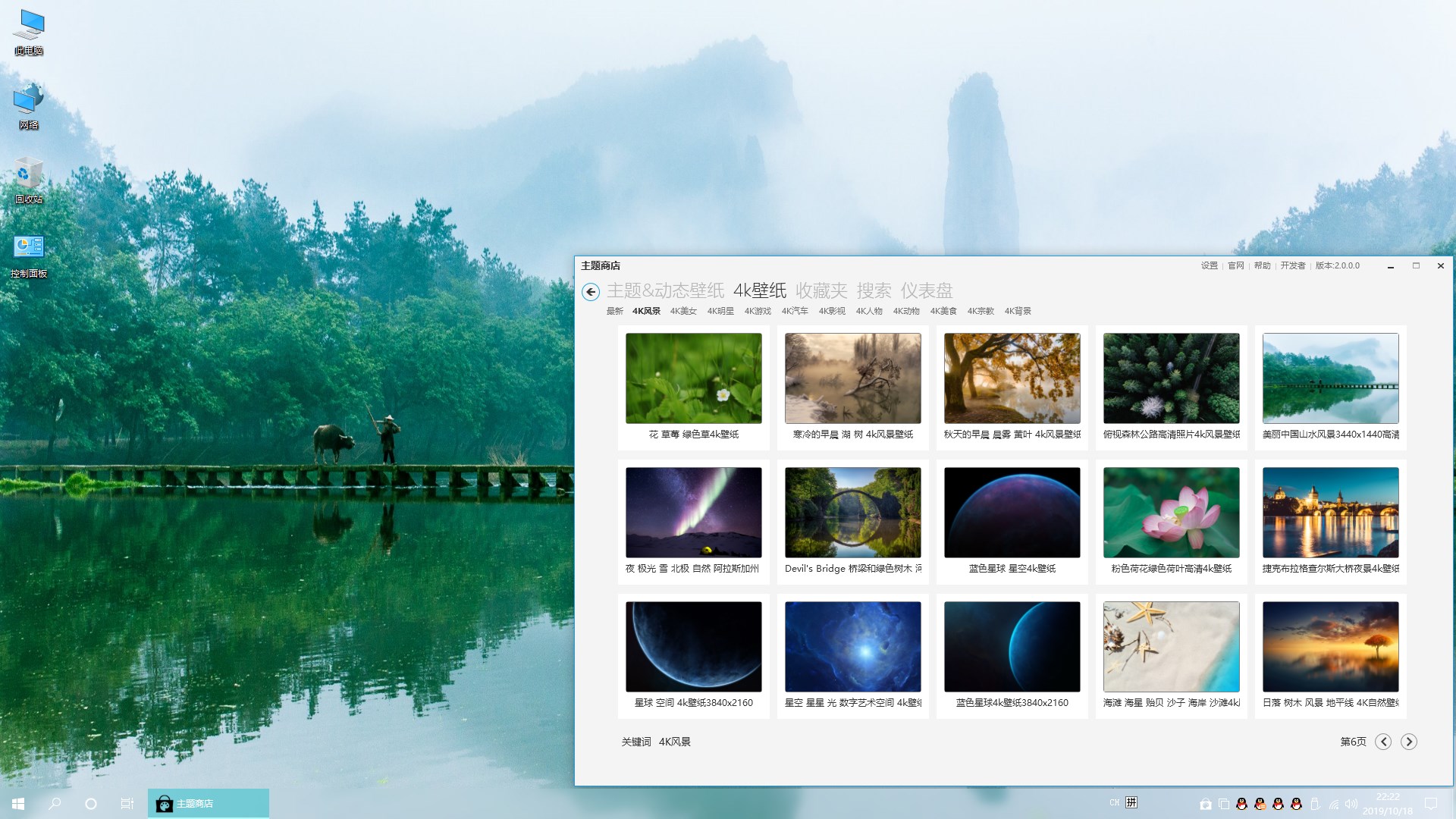Open the 设置 link in the title bar
Viewport: 1456px width, 819px height.
coord(1209,265)
